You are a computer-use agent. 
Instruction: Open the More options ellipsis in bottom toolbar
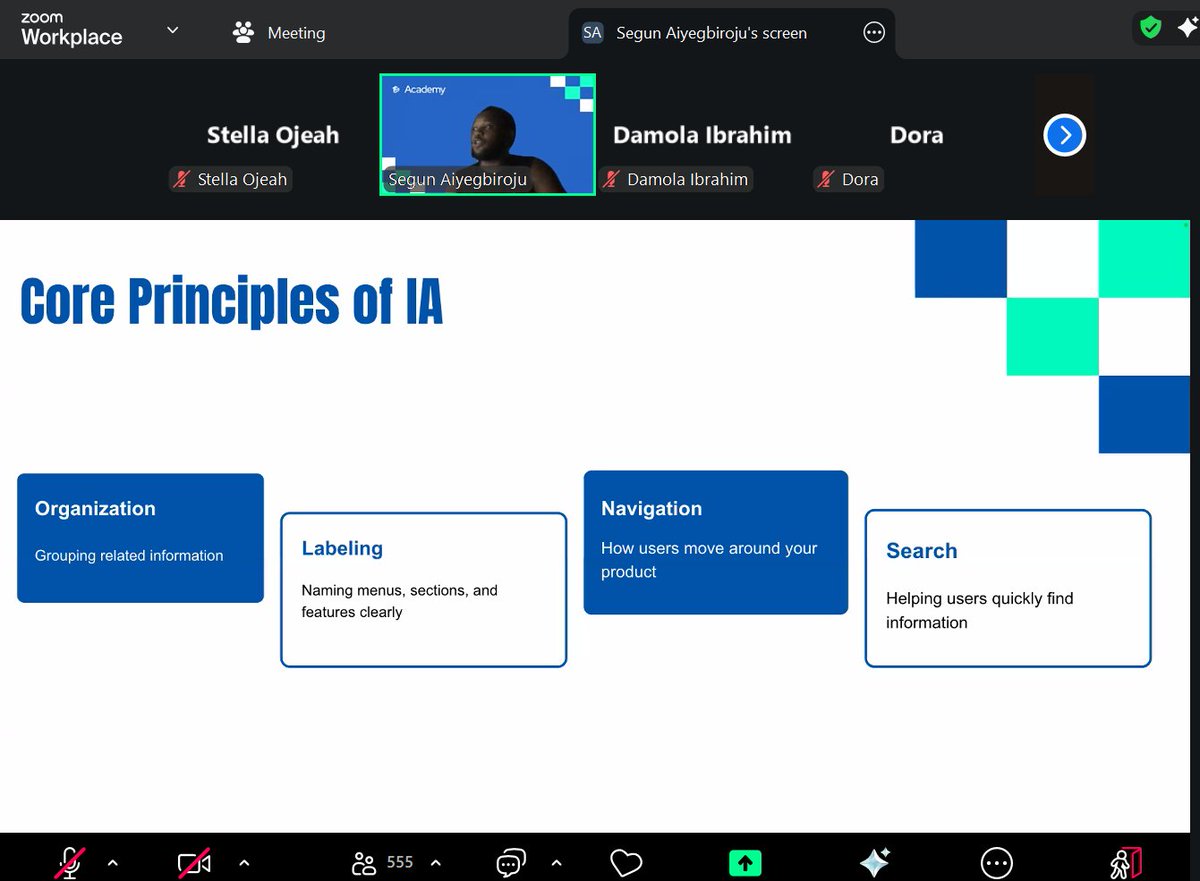point(996,862)
